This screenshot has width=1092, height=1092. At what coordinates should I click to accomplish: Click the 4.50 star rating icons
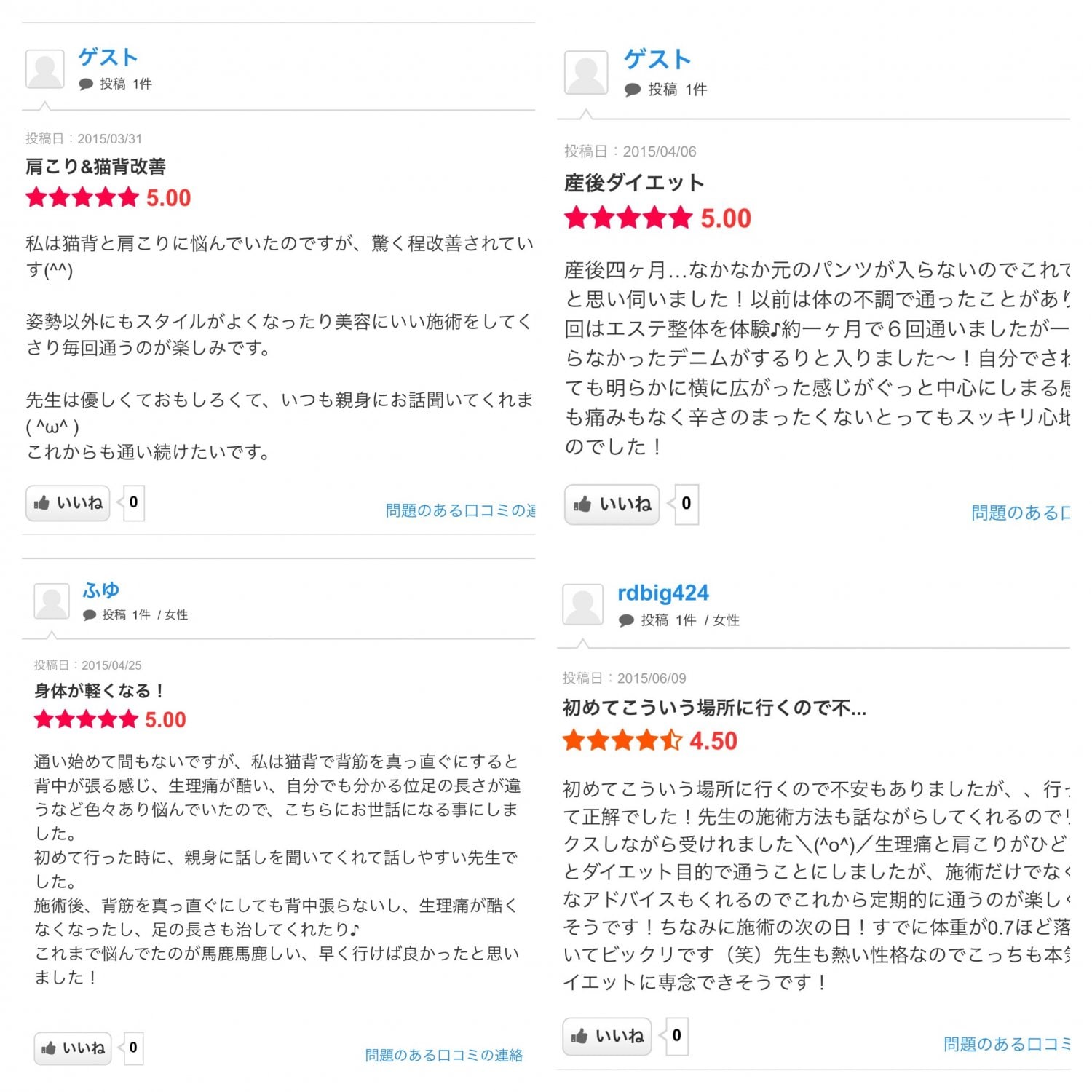click(622, 741)
